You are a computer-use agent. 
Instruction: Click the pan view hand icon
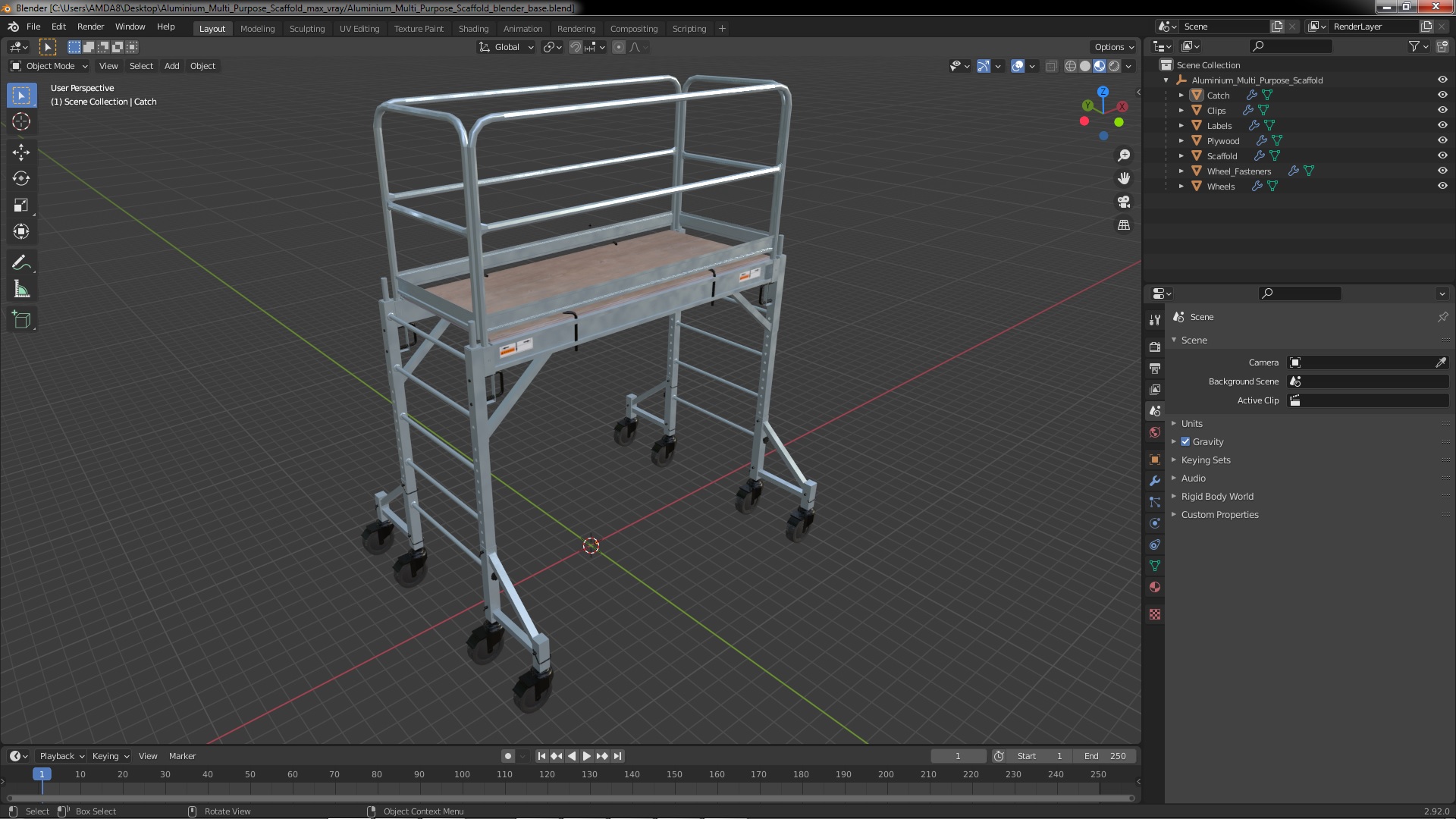(1124, 178)
